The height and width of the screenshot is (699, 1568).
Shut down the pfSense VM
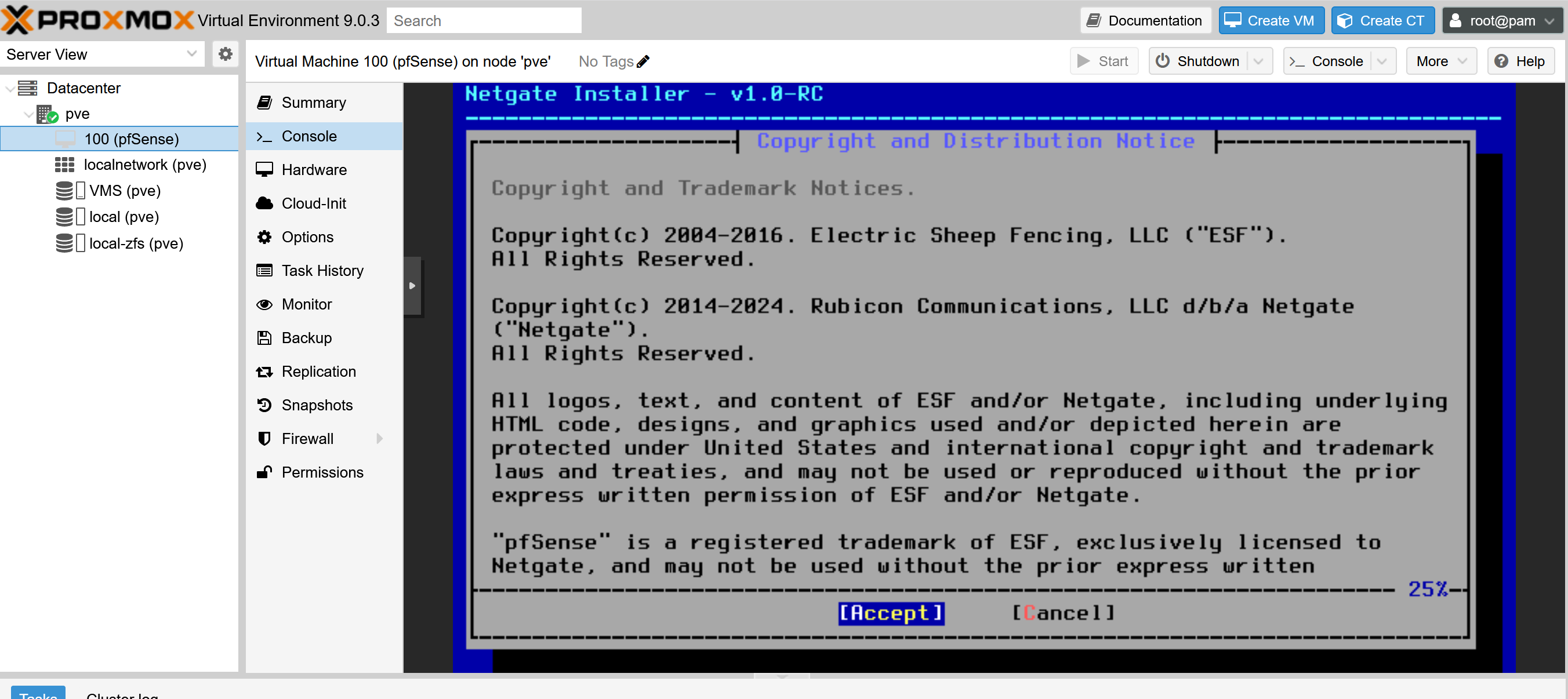click(1199, 61)
